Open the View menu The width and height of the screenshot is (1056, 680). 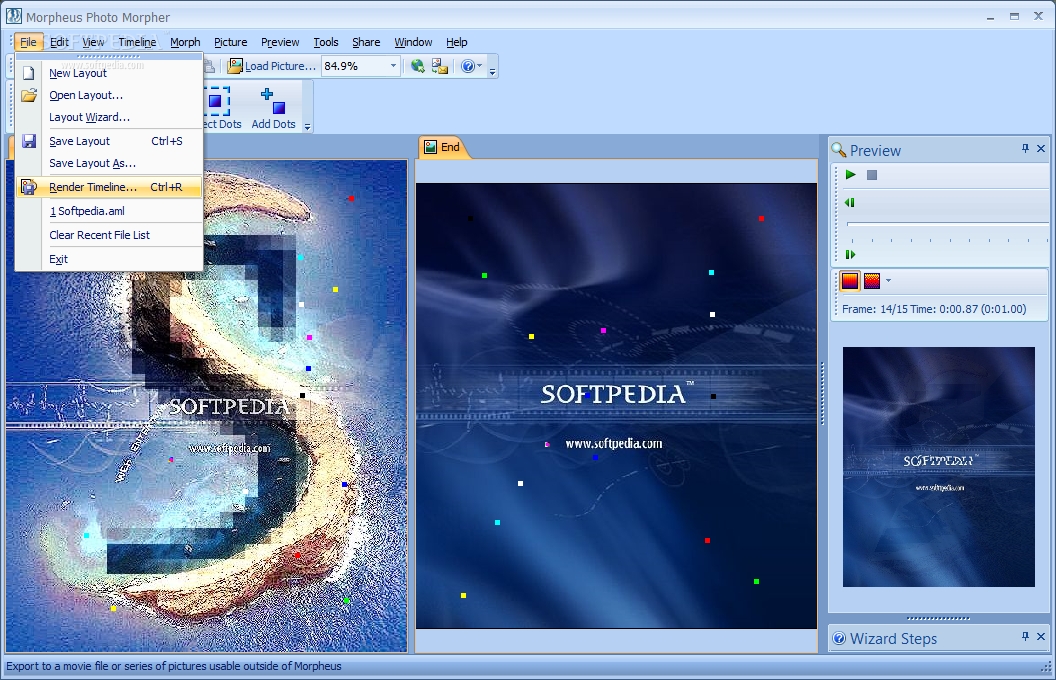[93, 42]
